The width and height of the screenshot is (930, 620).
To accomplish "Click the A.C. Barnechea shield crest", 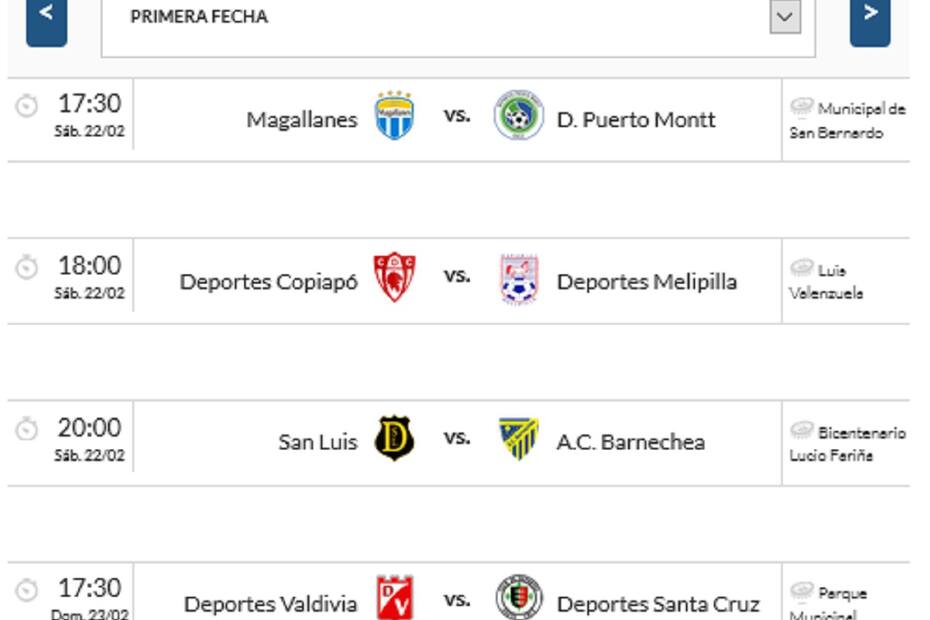I will (x=518, y=439).
